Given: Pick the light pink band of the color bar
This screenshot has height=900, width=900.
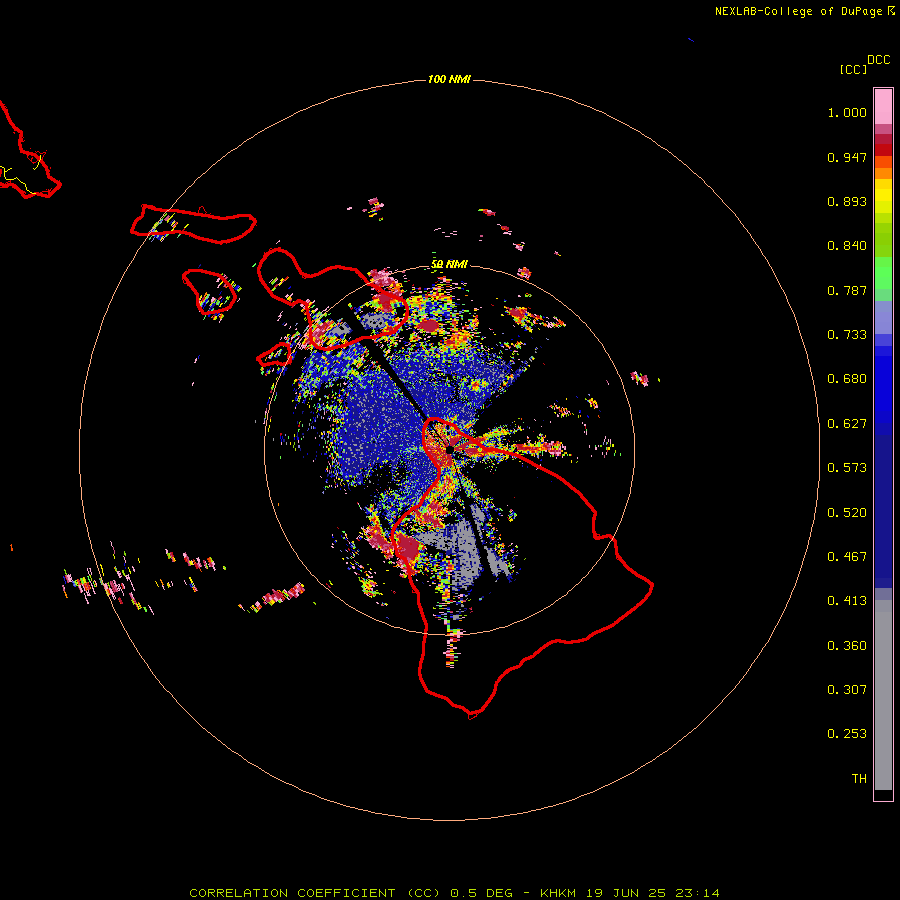Looking at the screenshot, I should pyautogui.click(x=883, y=107).
